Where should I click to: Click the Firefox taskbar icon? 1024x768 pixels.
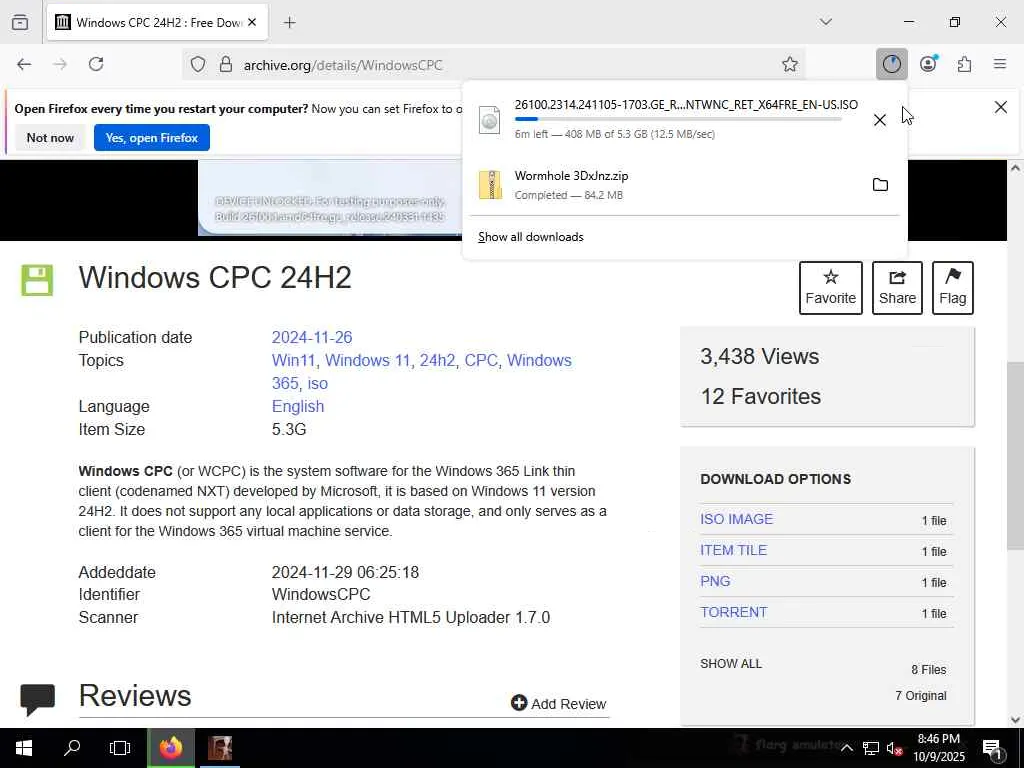(170, 748)
